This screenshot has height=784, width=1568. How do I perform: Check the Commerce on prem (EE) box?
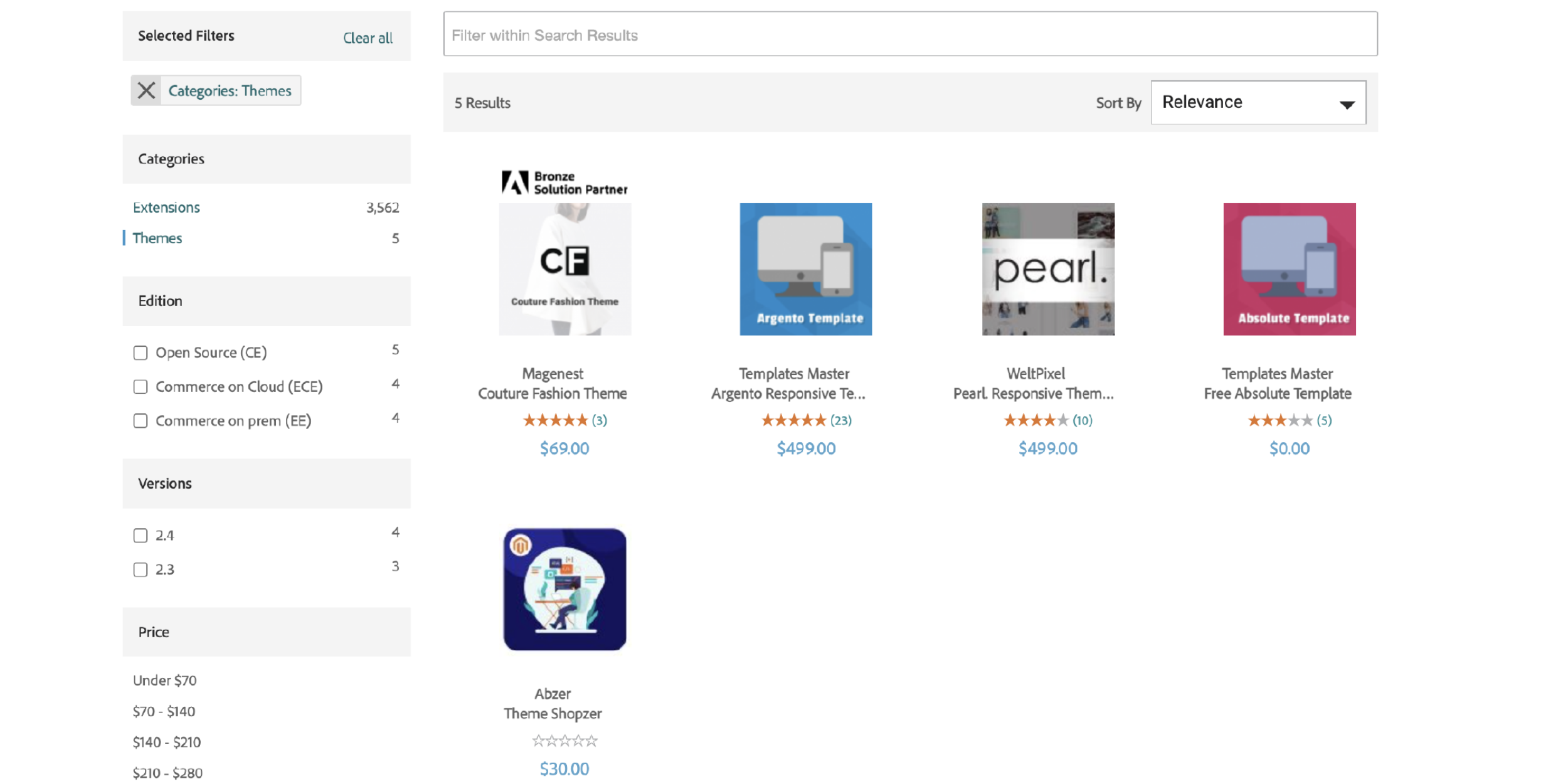(x=140, y=420)
